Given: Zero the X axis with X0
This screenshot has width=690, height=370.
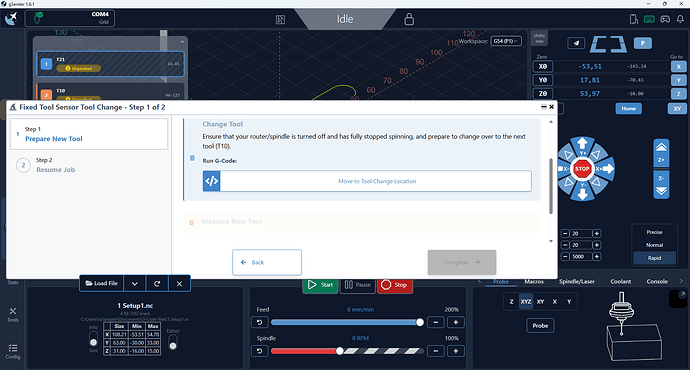Looking at the screenshot, I should (x=543, y=66).
